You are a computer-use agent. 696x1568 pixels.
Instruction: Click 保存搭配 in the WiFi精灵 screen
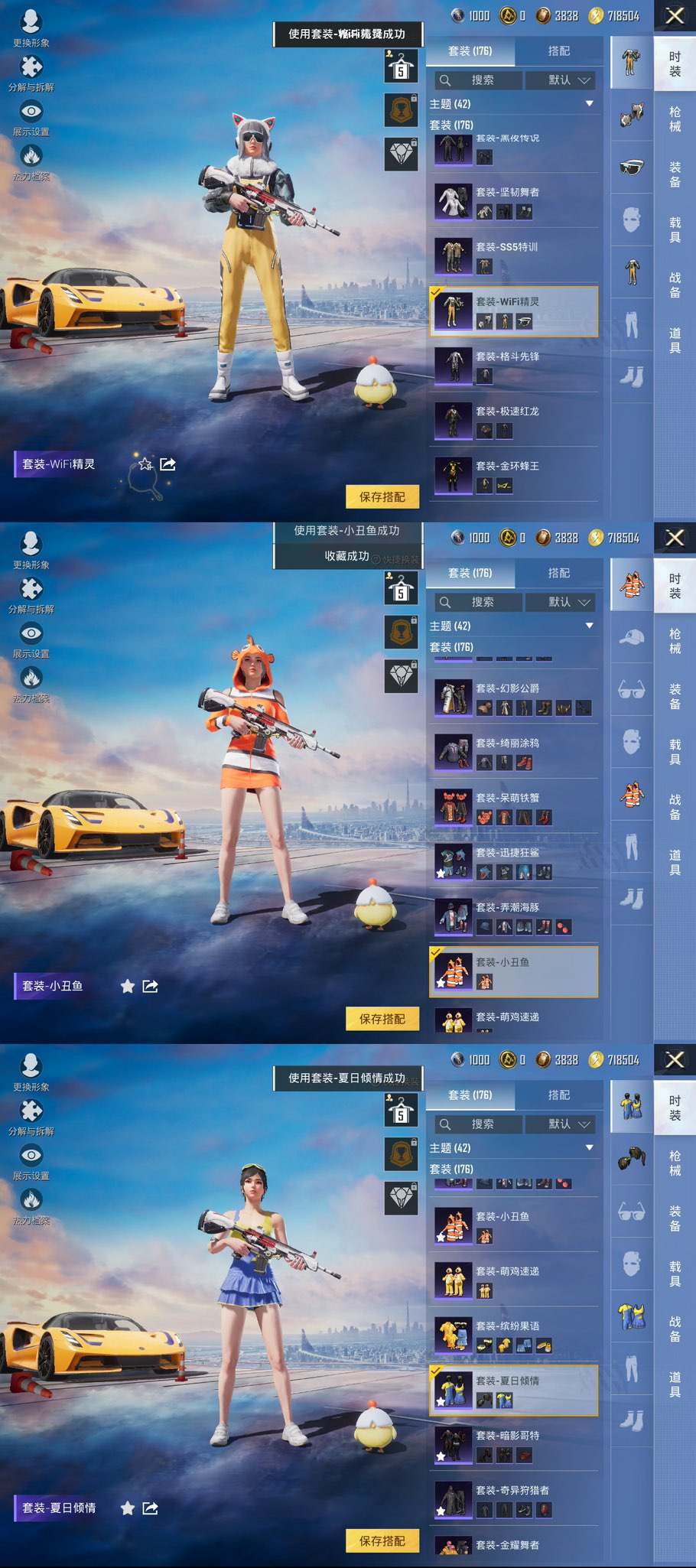pos(382,497)
